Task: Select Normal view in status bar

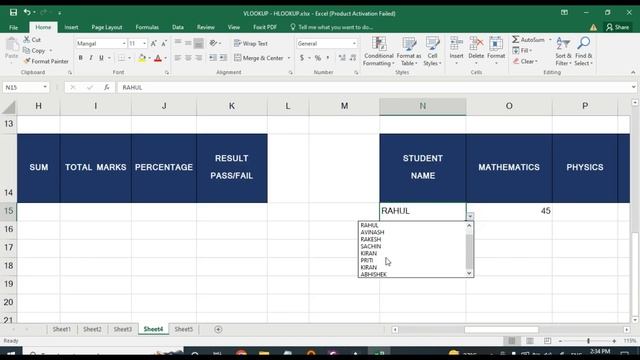Action: pos(512,341)
